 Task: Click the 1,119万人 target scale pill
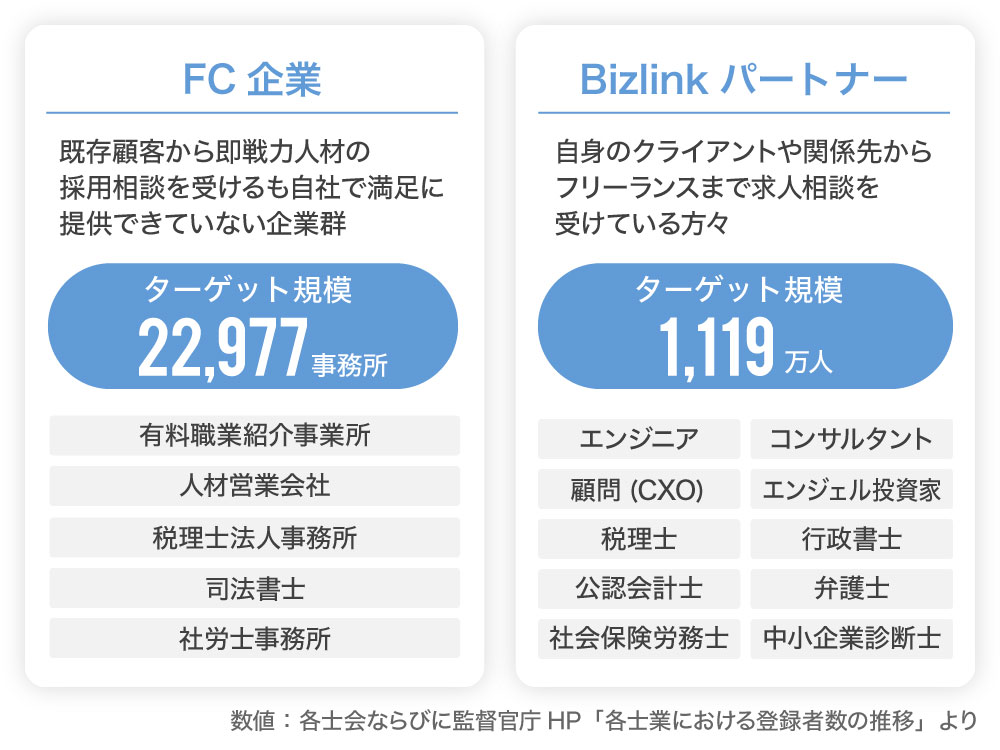point(745,326)
